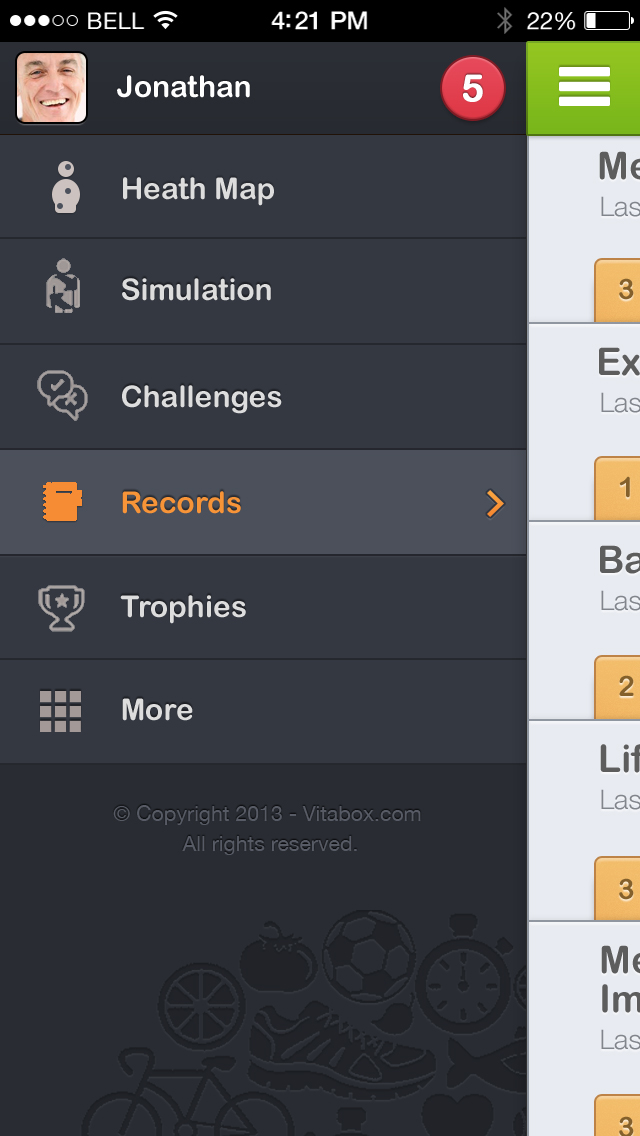Image resolution: width=640 pixels, height=1136 pixels.
Task: Open the Trophies menu entry
Action: [x=183, y=607]
